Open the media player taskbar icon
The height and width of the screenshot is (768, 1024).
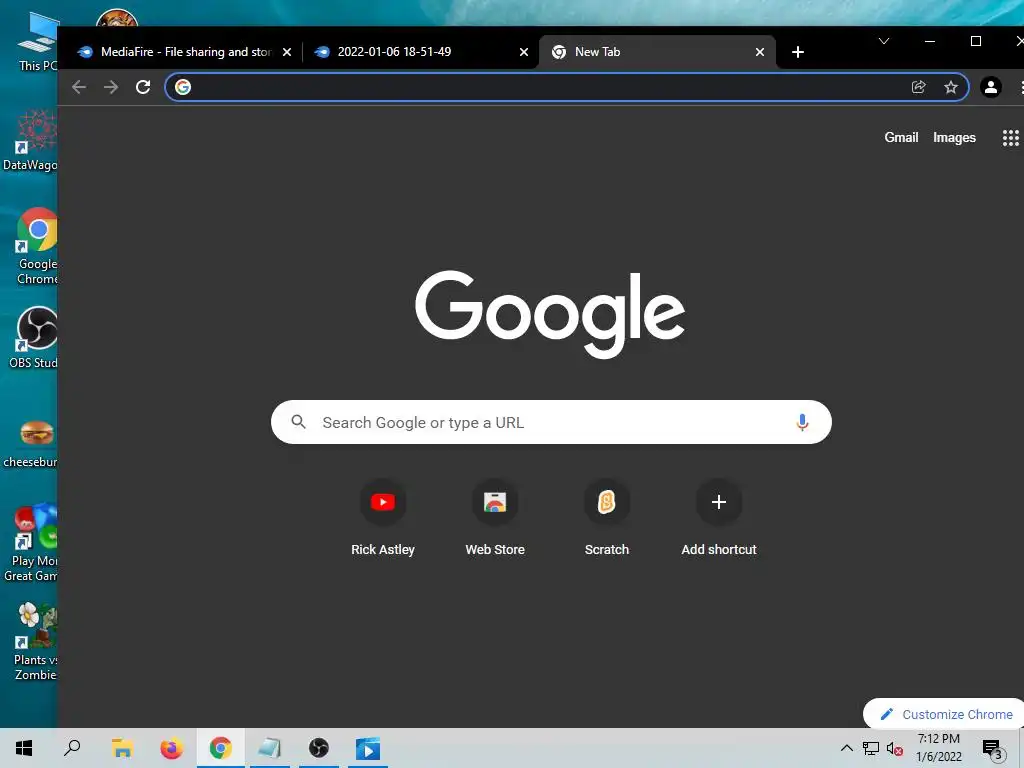pos(368,748)
